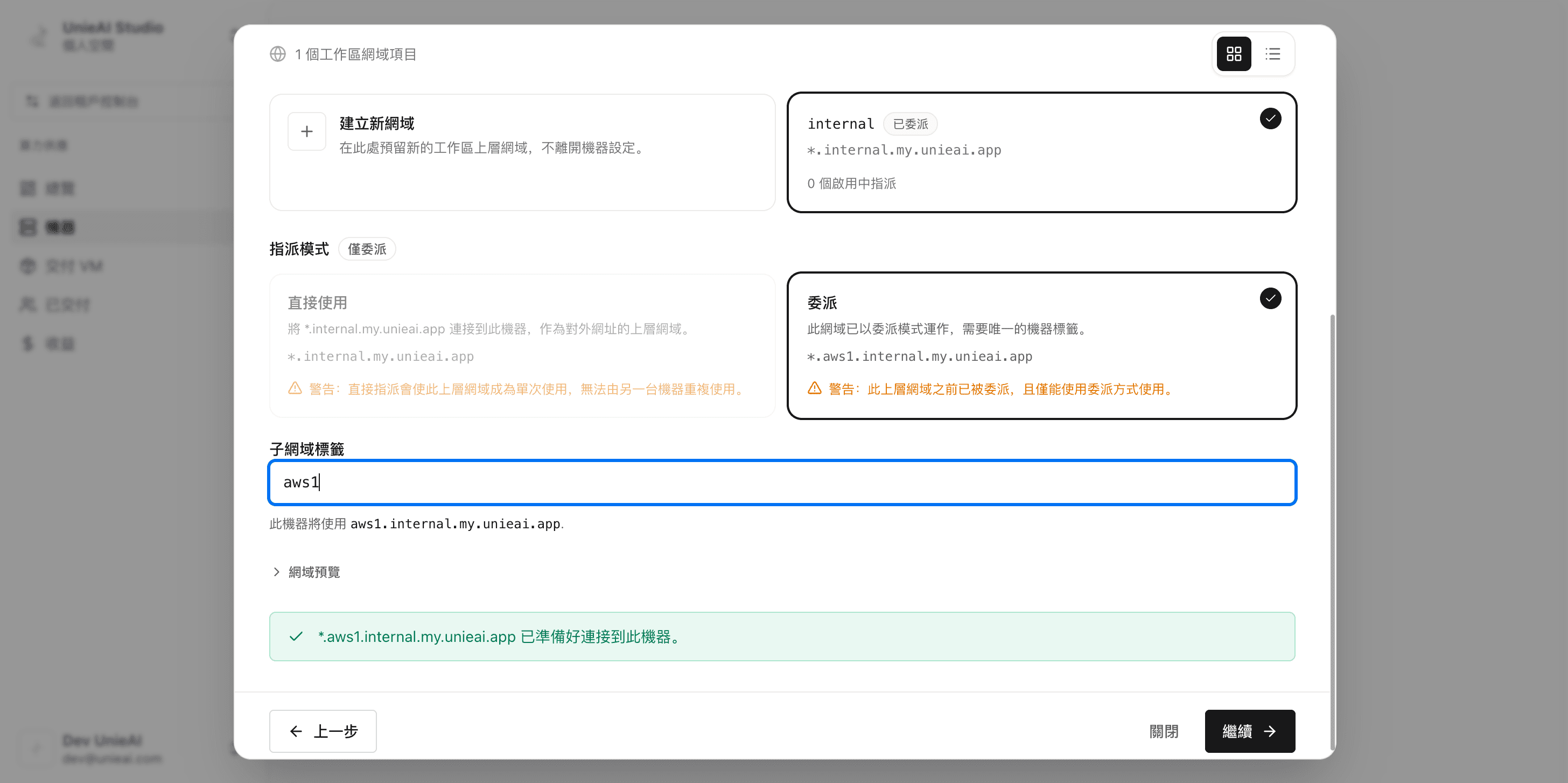Screen dimensions: 1568x783
Task: Click the 繼續 button
Action: tap(1250, 731)
